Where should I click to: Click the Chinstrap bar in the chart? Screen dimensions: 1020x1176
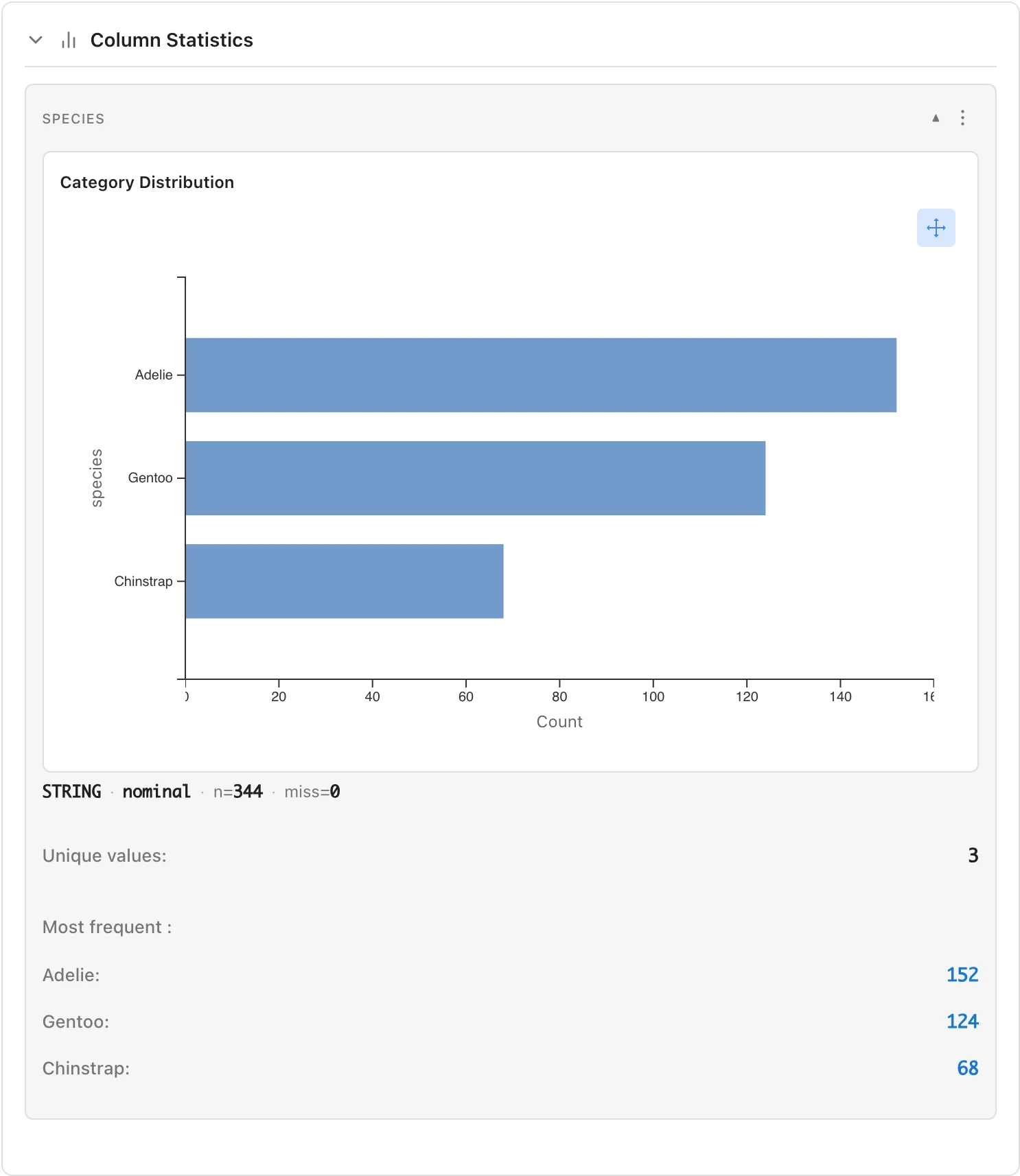345,581
